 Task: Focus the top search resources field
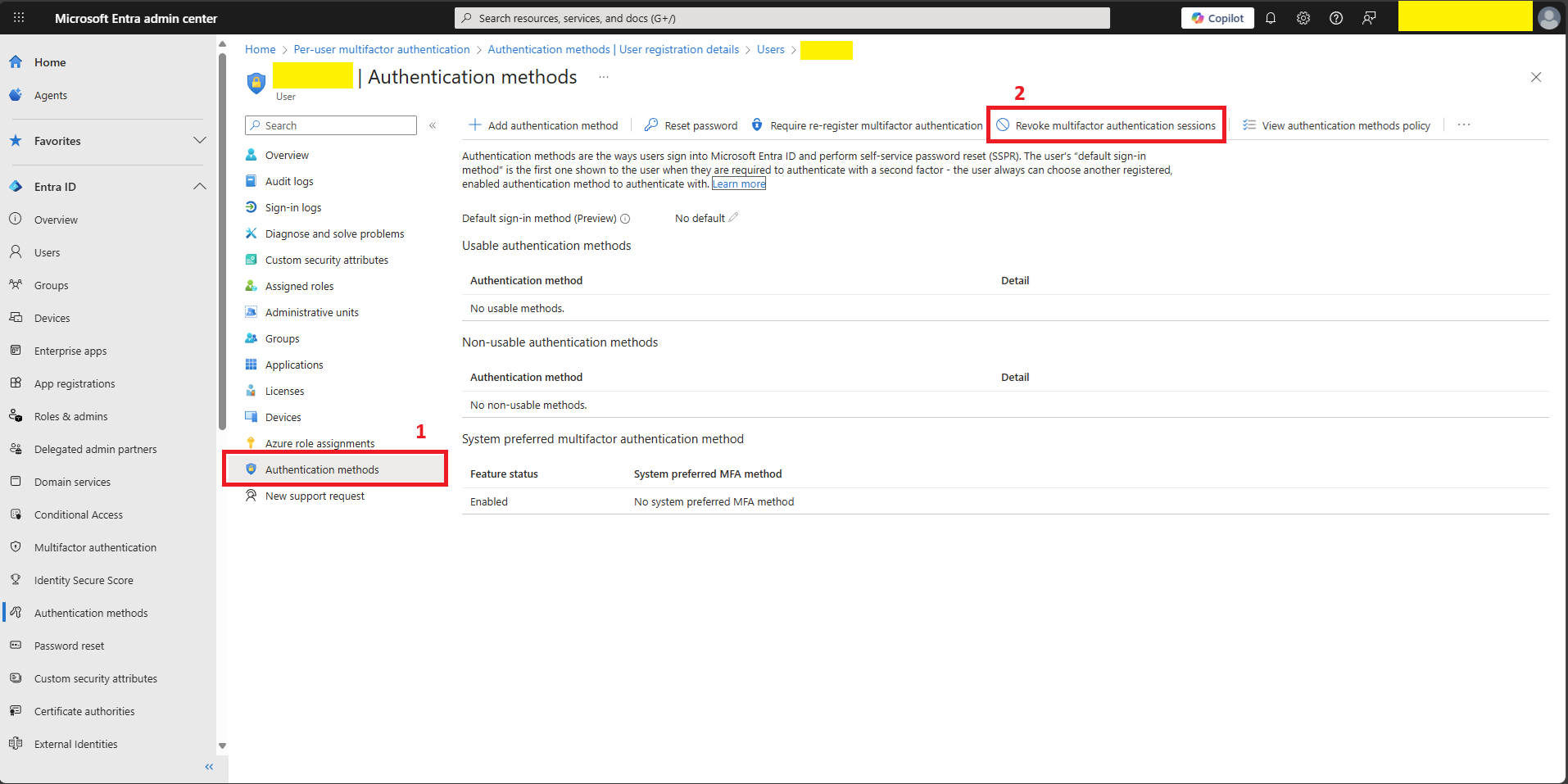pyautogui.click(x=782, y=18)
